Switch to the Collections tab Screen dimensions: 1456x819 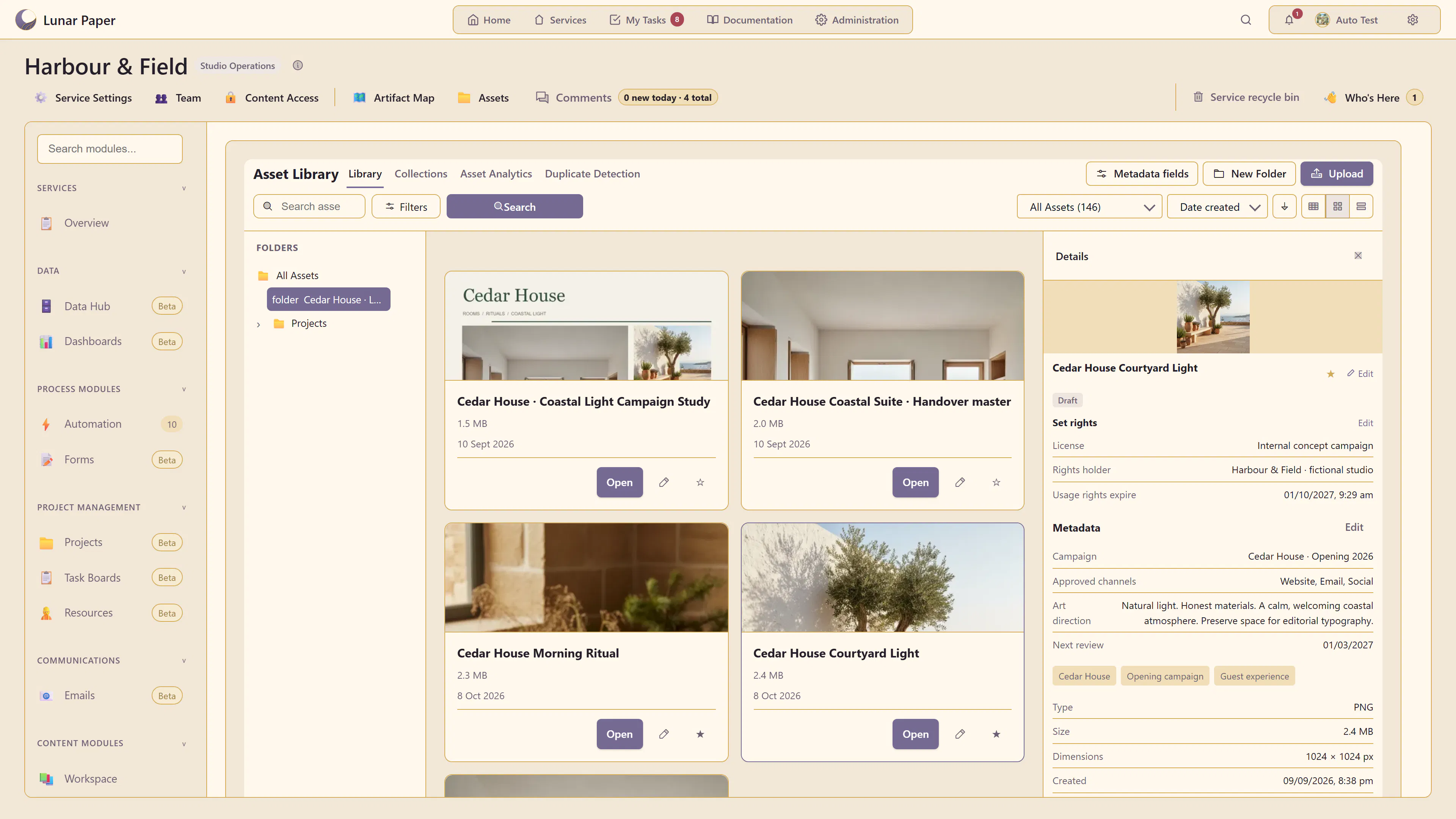(420, 174)
